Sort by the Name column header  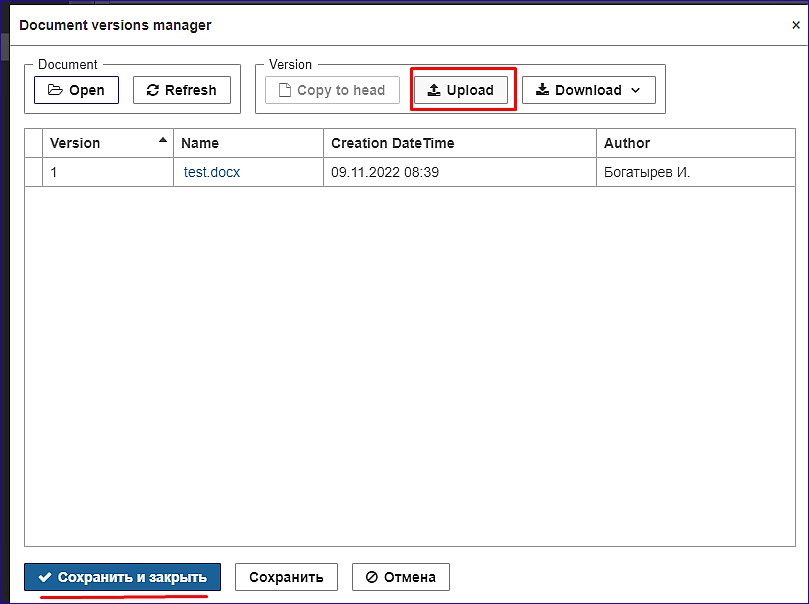[249, 143]
